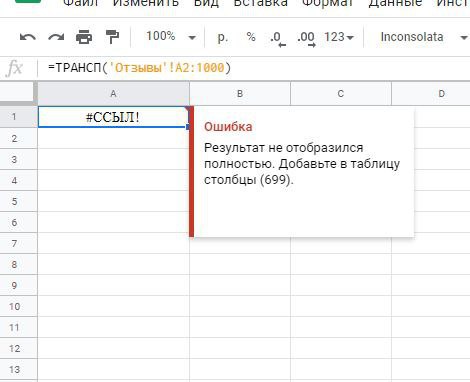Click the Redo arrow icon

(56, 37)
